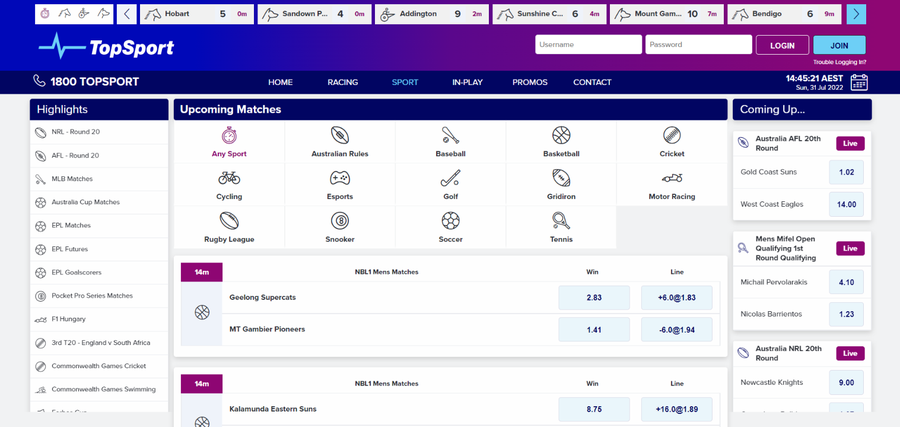
Task: Open the calendar icon next to clock
Action: tap(859, 82)
